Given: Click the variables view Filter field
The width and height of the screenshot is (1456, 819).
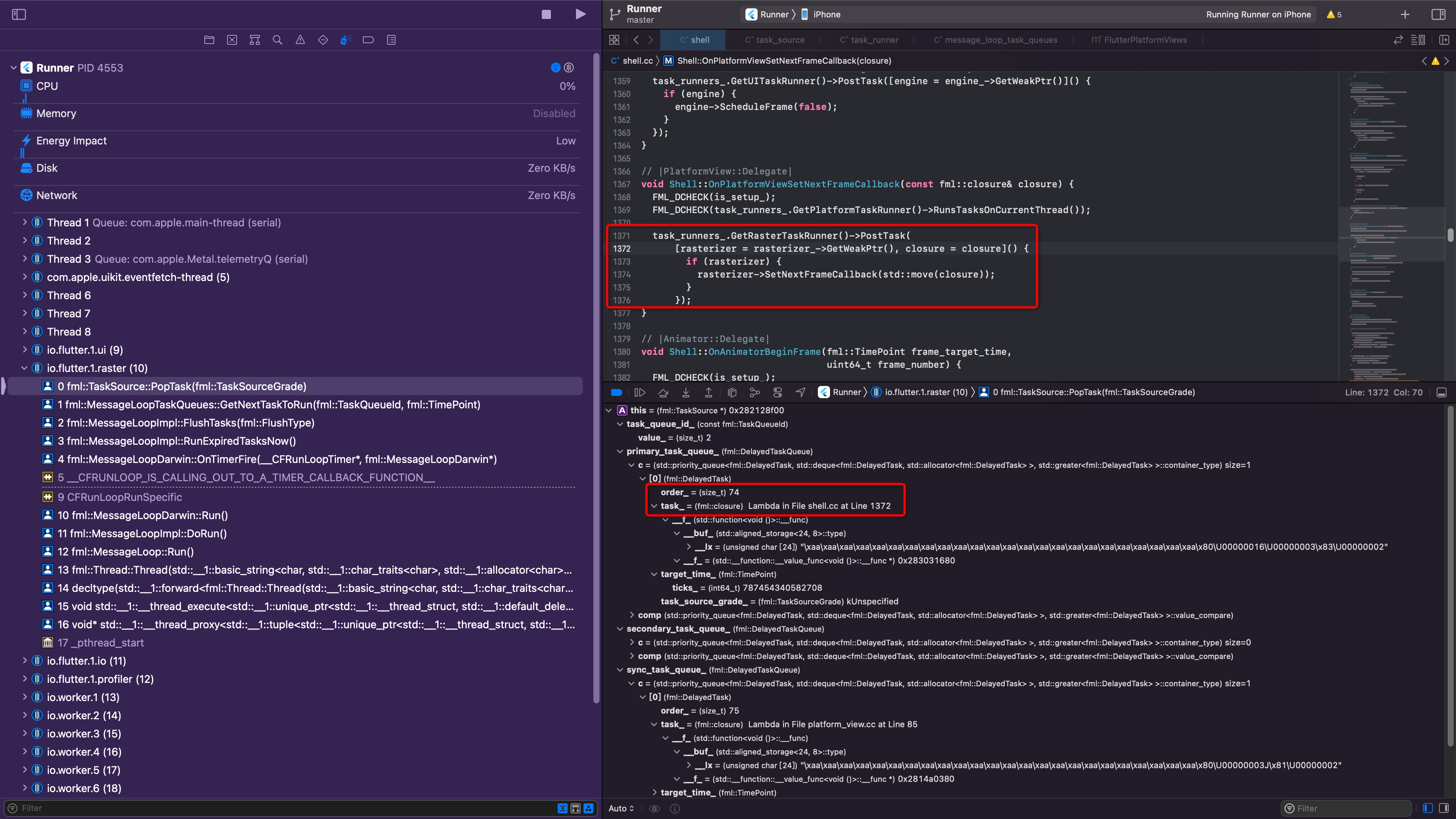Looking at the screenshot, I should coord(1346,808).
